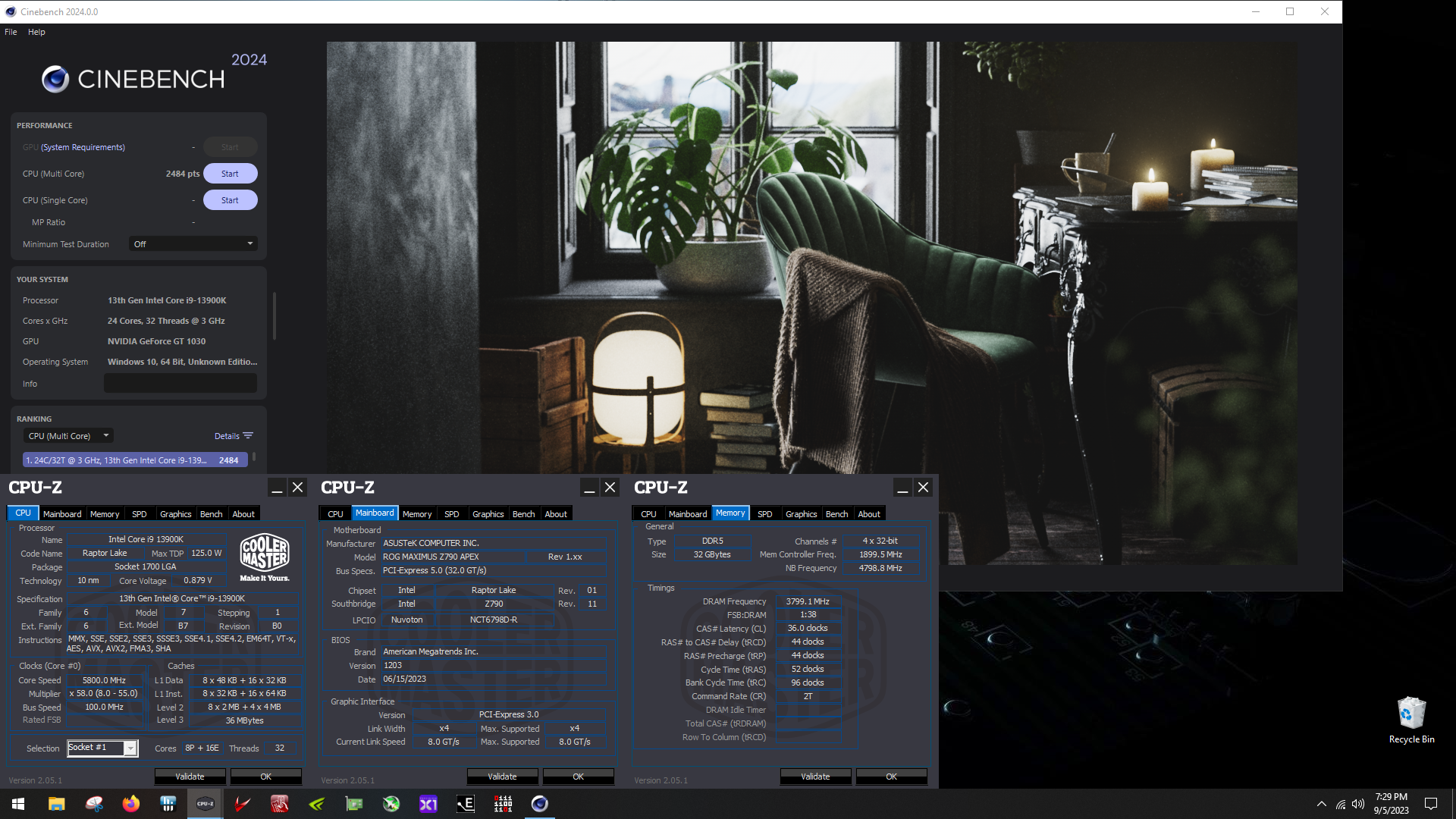Open Graphics tab in first CPU-Z window
This screenshot has height=819, width=1456.
coord(176,514)
